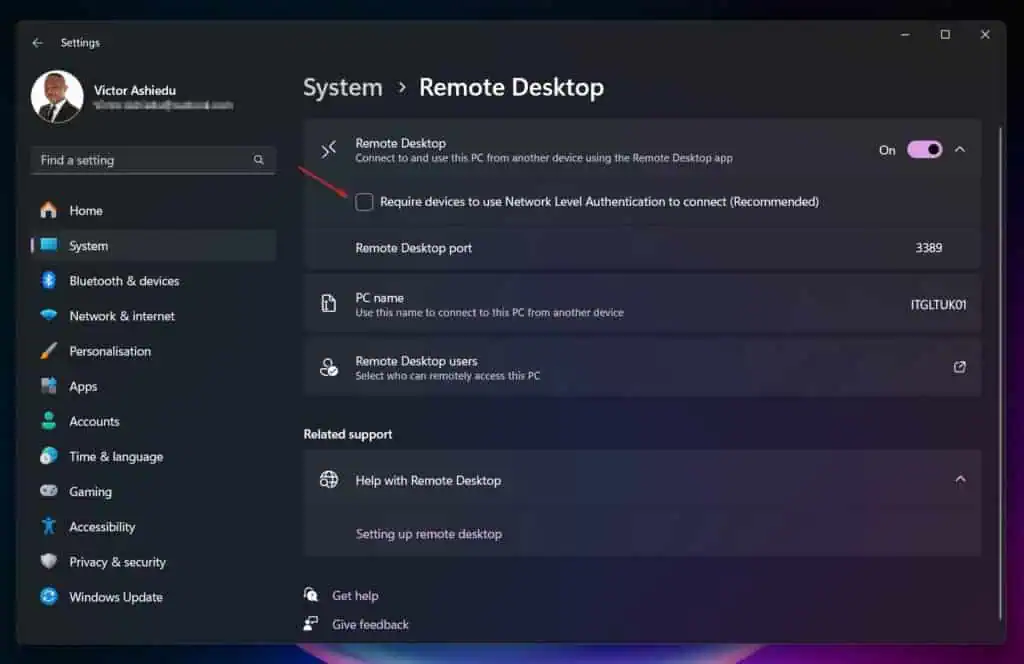Screen dimensions: 1024x664
Task: Navigate to Accounts settings
Action: (153, 422)
